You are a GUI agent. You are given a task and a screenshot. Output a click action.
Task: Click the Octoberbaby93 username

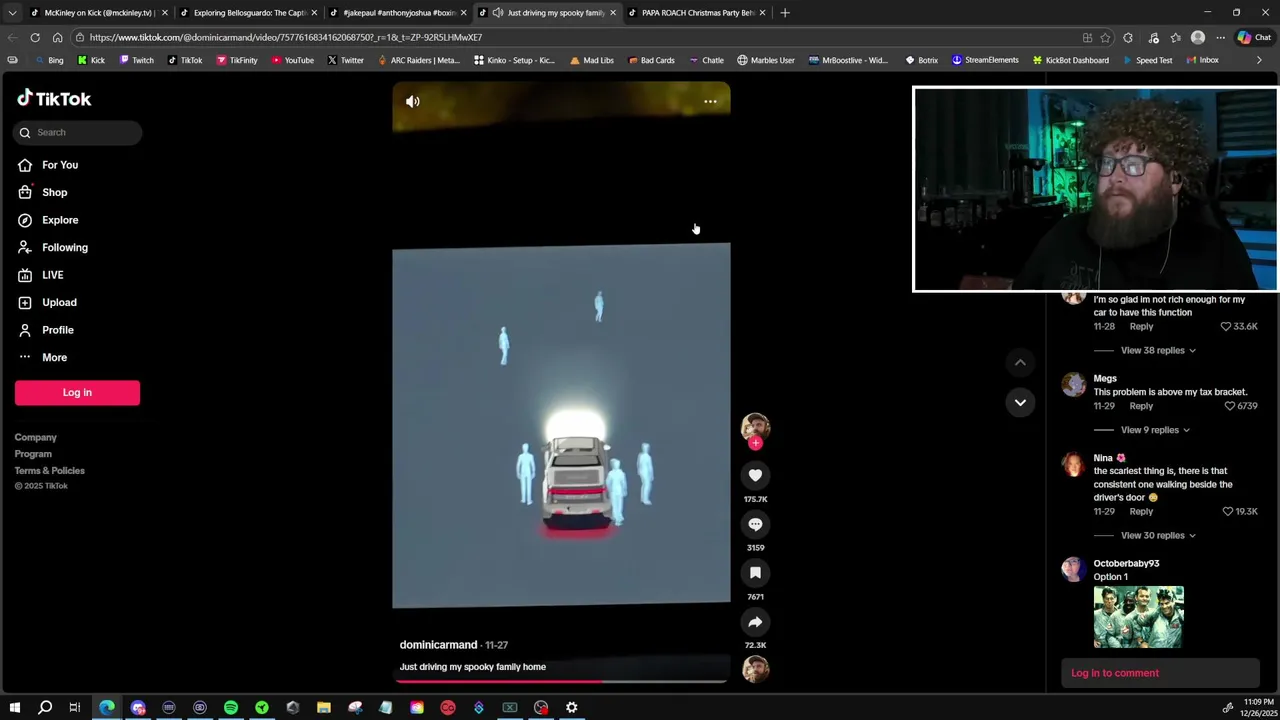1126,563
